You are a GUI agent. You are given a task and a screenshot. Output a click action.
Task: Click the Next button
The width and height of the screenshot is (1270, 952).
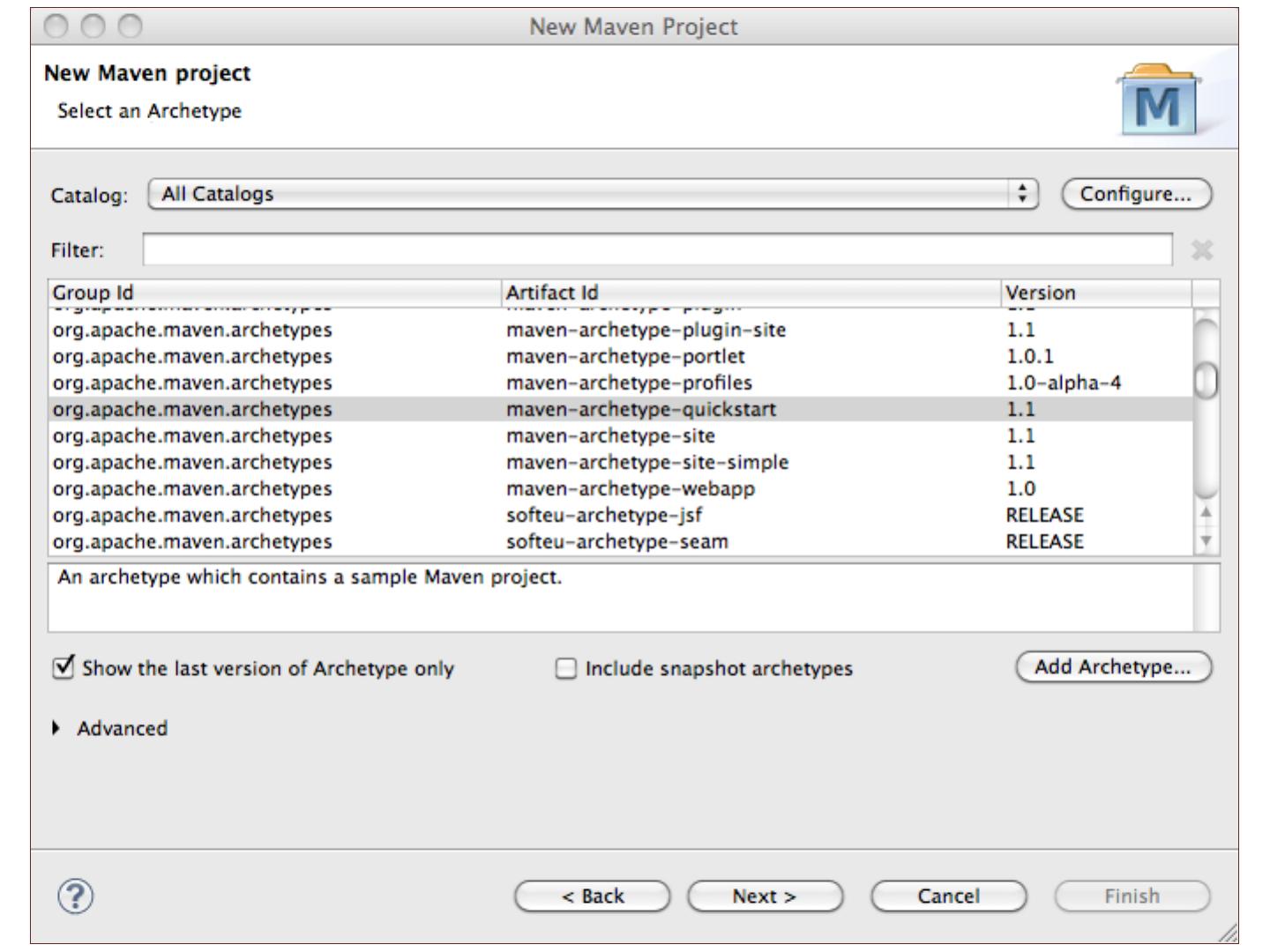[765, 896]
